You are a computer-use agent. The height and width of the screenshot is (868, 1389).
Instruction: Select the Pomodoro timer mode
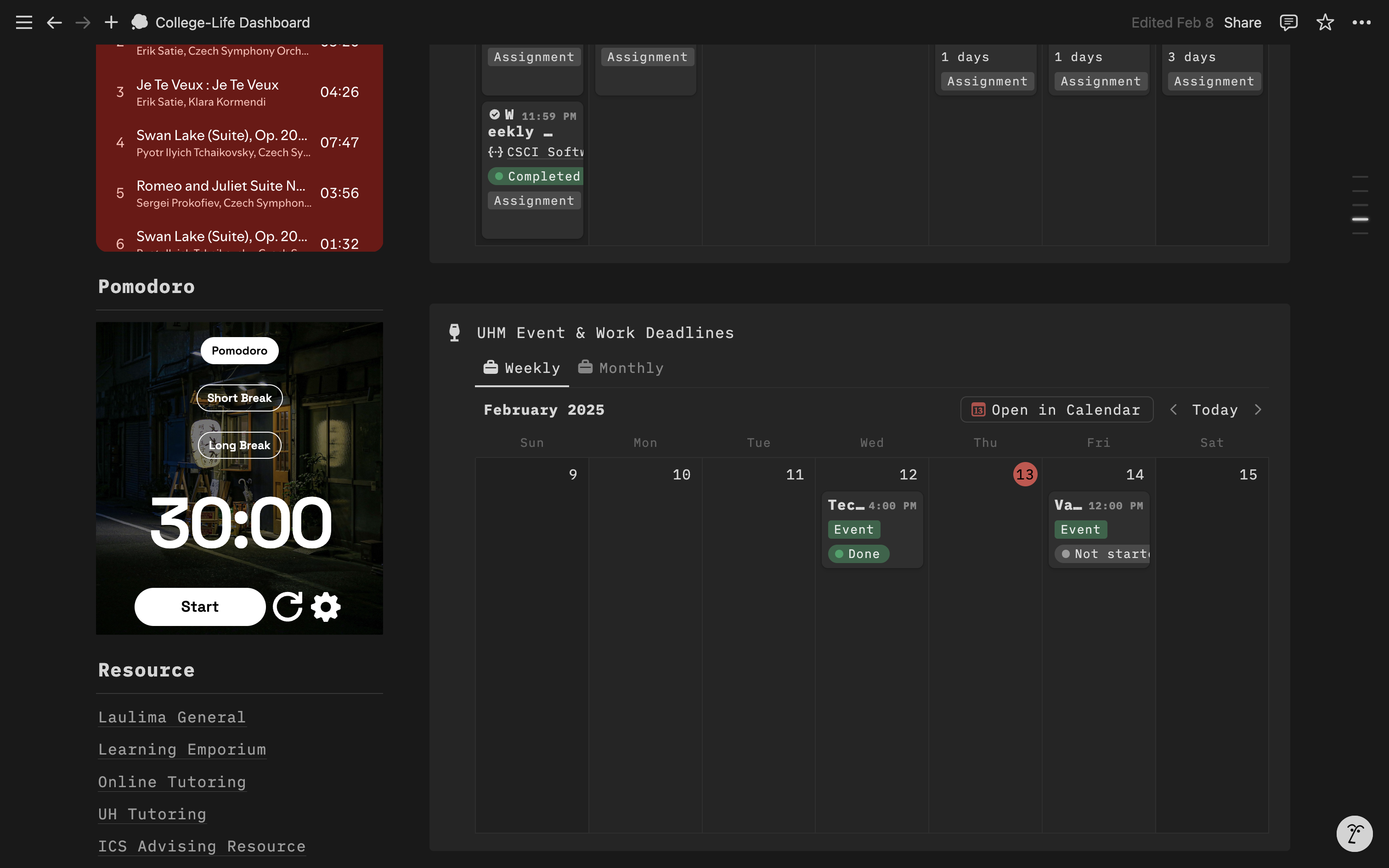(239, 351)
